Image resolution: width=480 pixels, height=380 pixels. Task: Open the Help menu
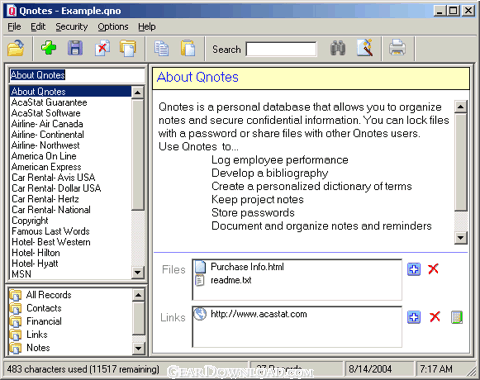click(147, 27)
